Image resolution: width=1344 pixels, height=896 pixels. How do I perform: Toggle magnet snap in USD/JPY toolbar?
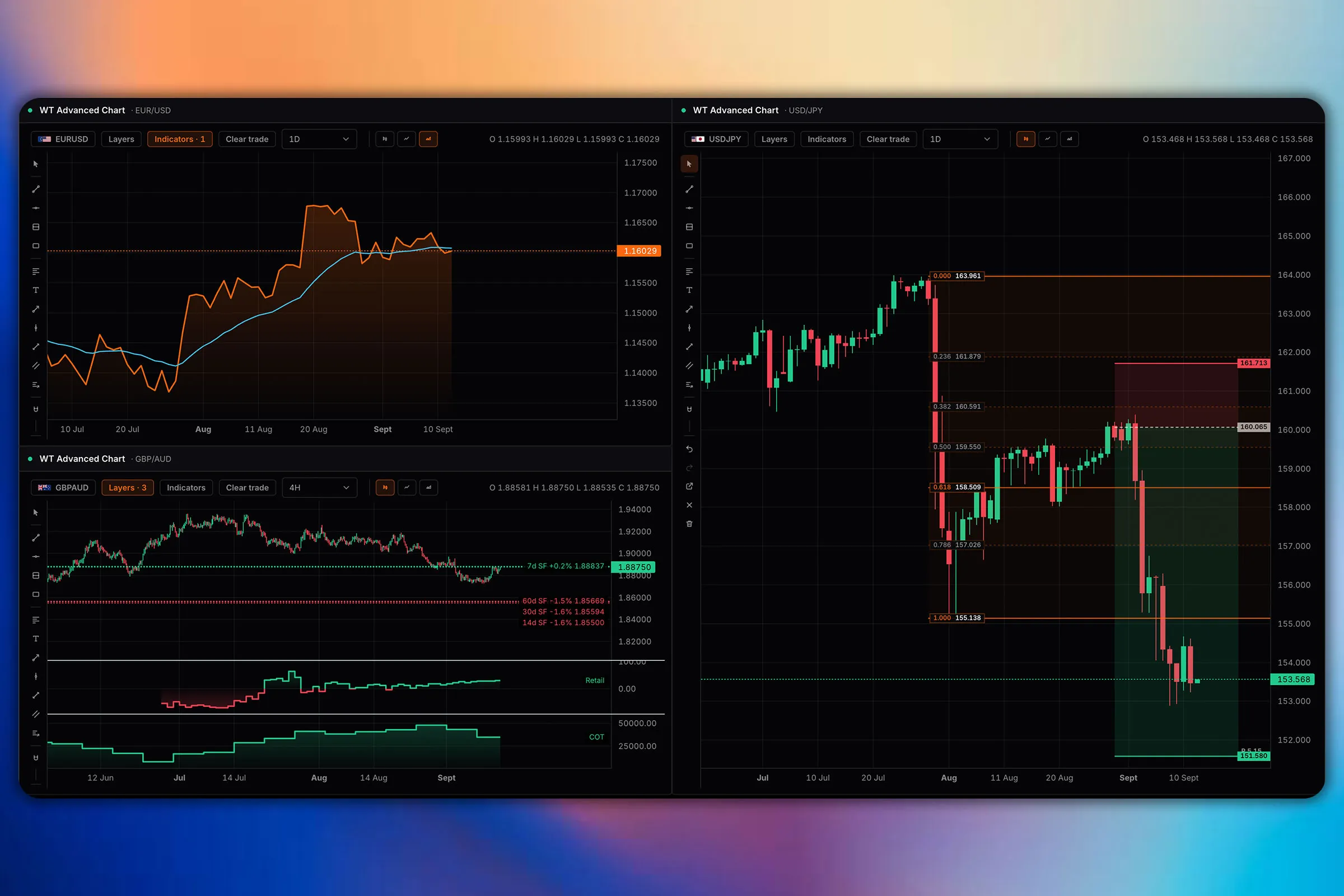pos(689,409)
